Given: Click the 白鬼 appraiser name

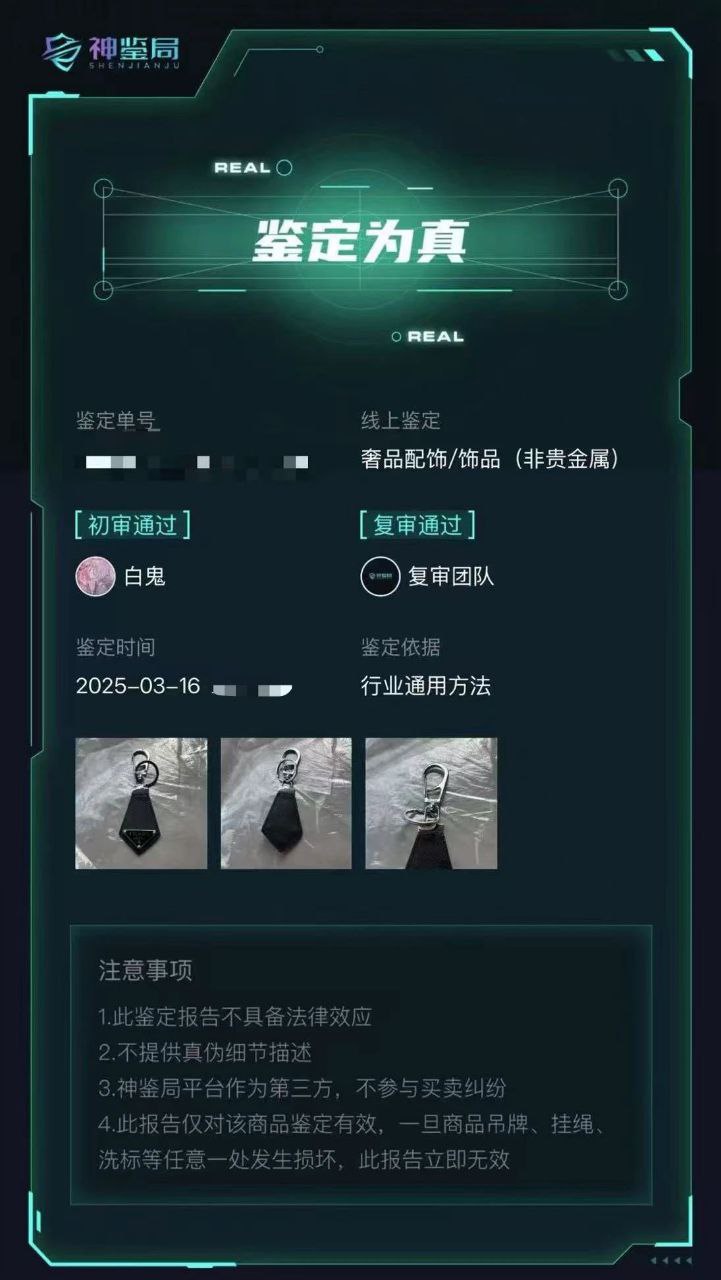Looking at the screenshot, I should click(145, 576).
